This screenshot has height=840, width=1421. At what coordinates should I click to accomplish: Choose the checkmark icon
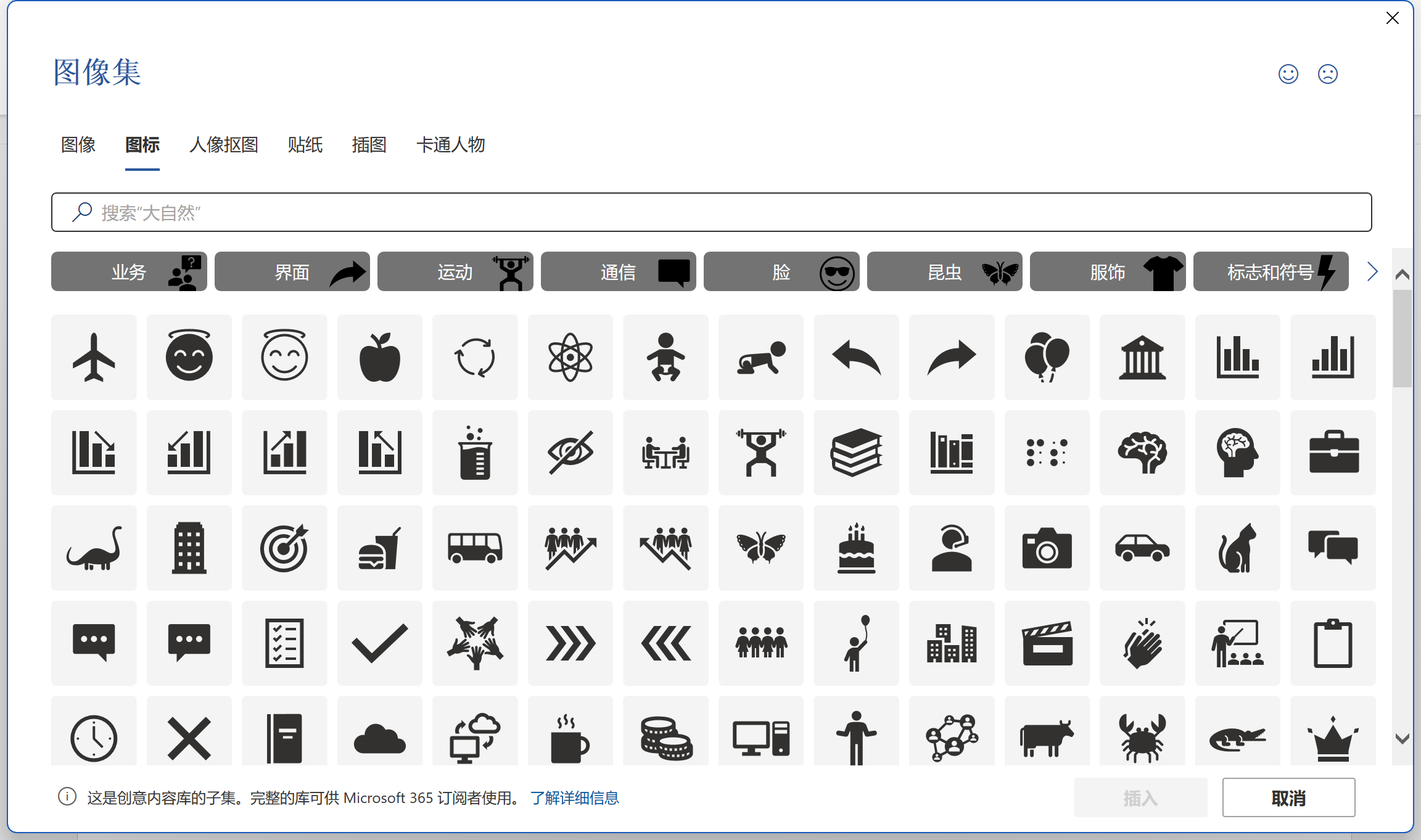379,643
